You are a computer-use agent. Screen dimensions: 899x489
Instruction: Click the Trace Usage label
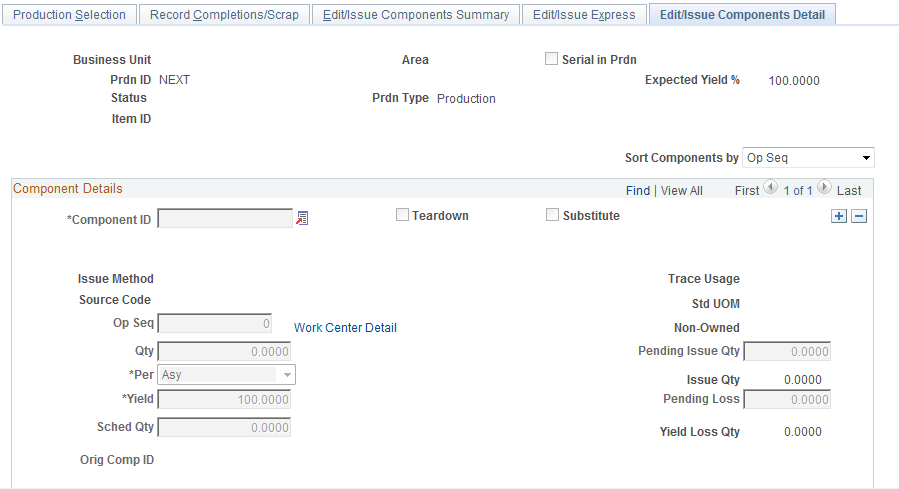(x=703, y=279)
